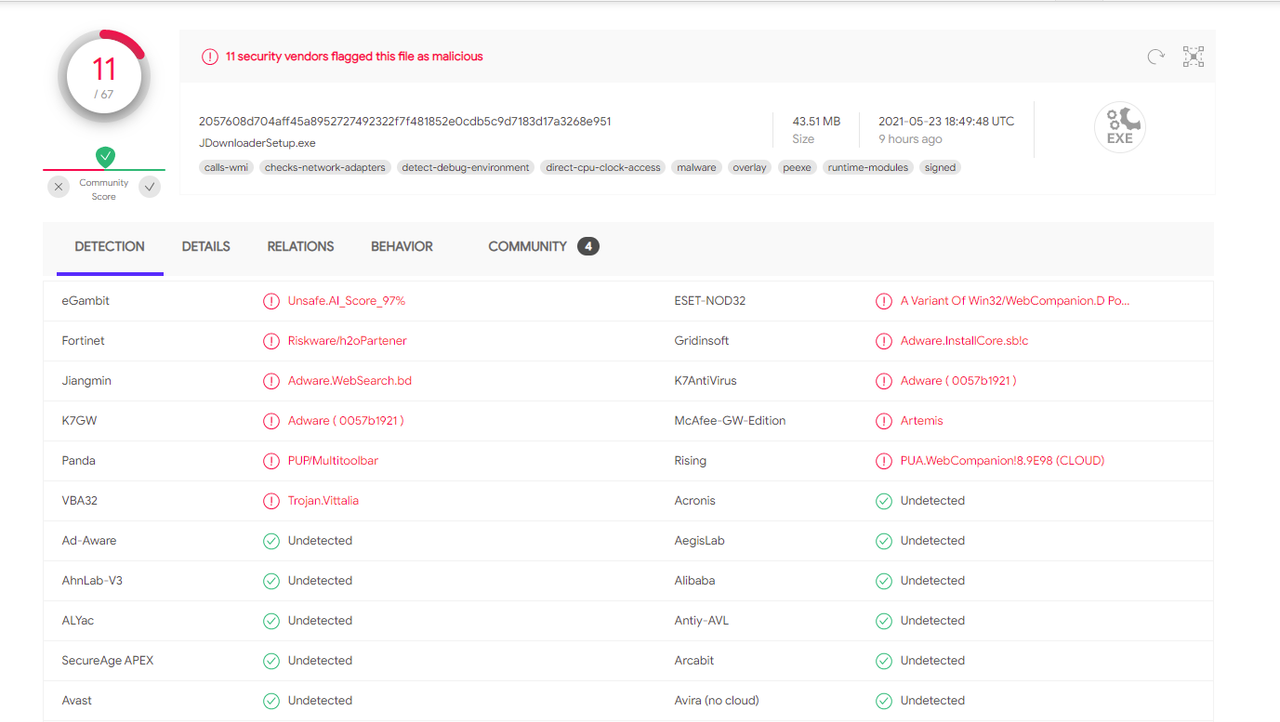1280x722 pixels.
Task: Click the 9 hours ago text
Action: (x=910, y=139)
